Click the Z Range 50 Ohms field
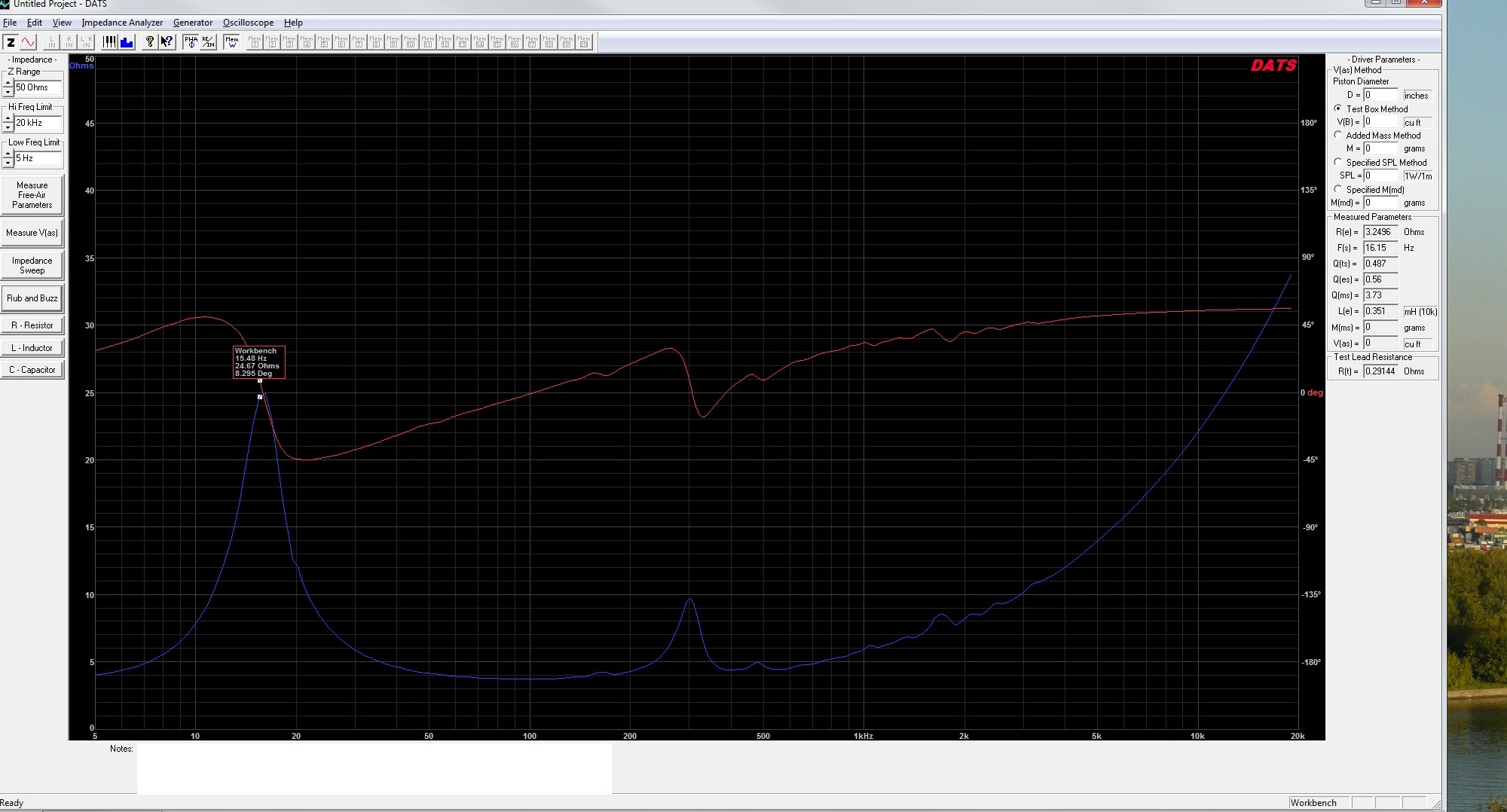The image size is (1507, 812). coord(38,87)
